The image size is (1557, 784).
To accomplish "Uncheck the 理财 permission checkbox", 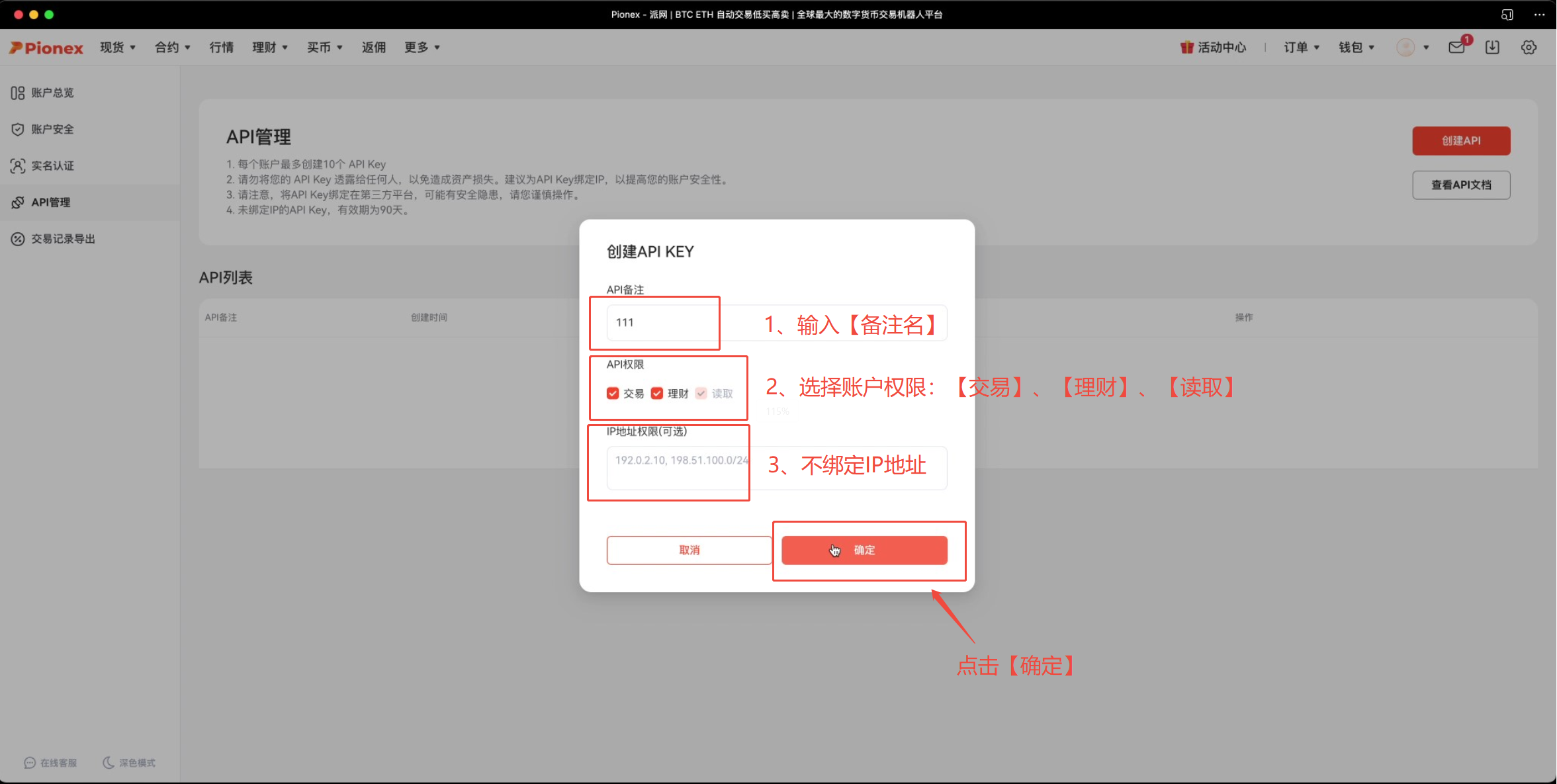I will tap(657, 393).
